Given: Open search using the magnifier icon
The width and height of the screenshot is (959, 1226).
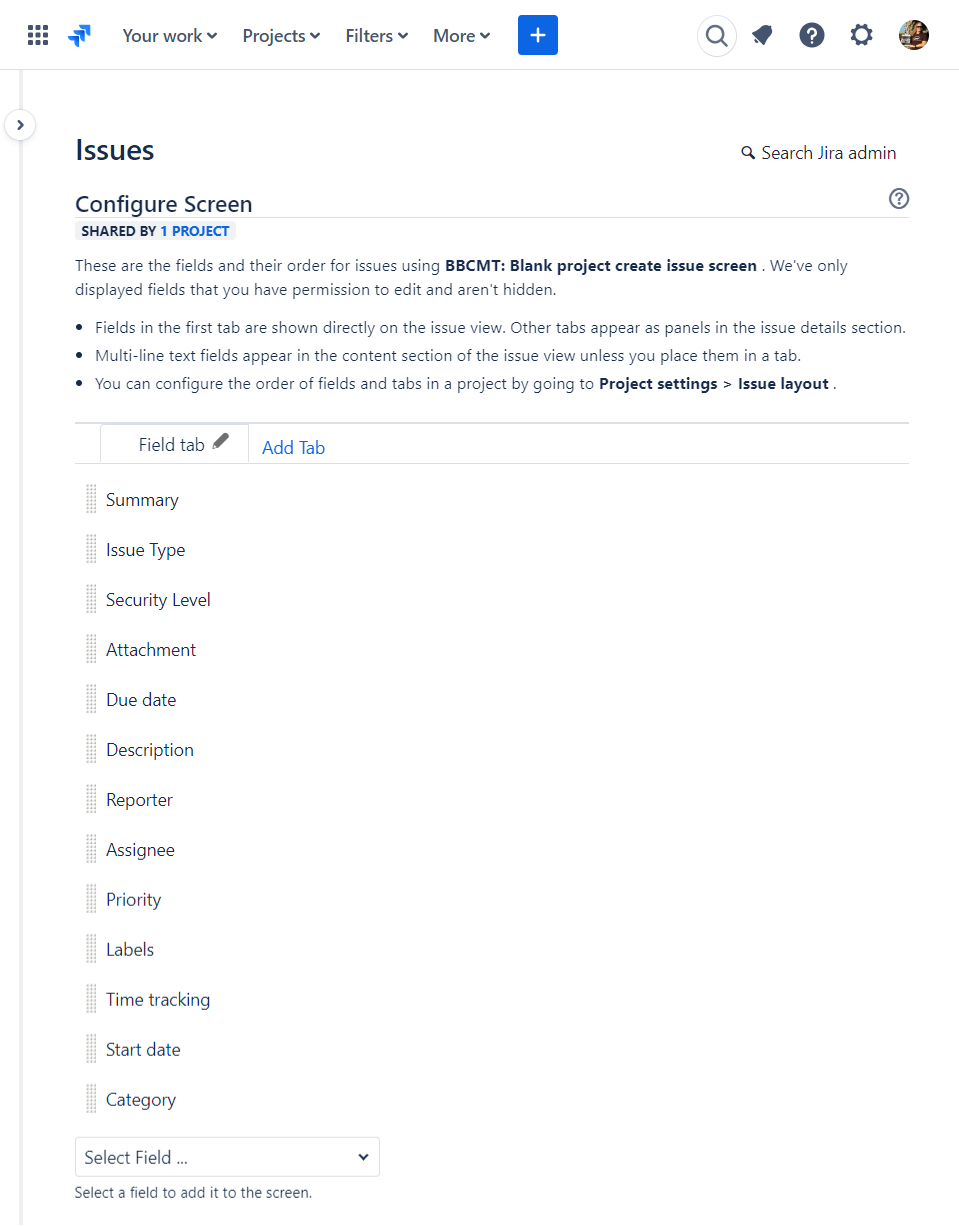Looking at the screenshot, I should click(x=716, y=34).
